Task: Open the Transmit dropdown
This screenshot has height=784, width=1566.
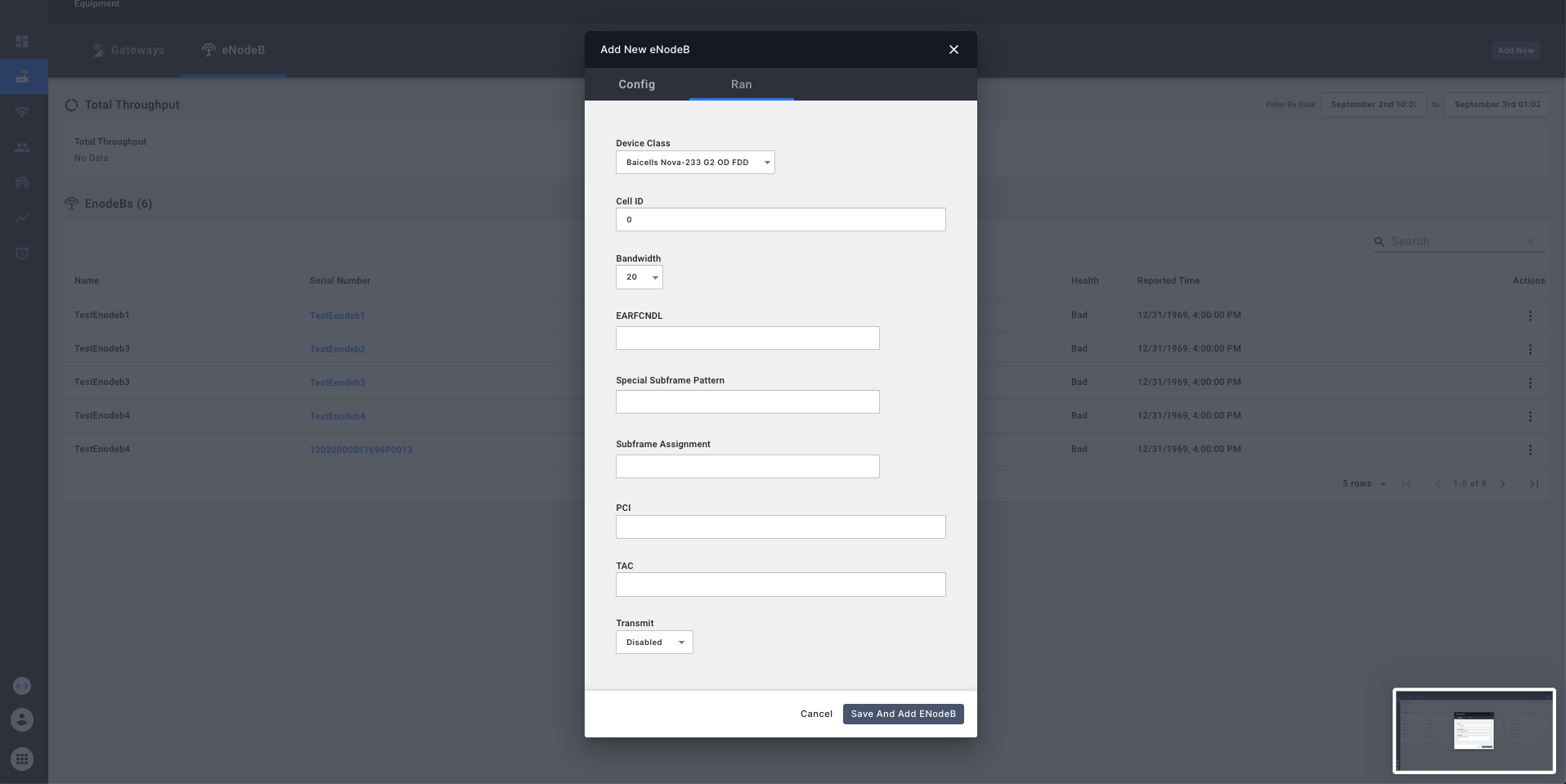Action: [x=653, y=642]
